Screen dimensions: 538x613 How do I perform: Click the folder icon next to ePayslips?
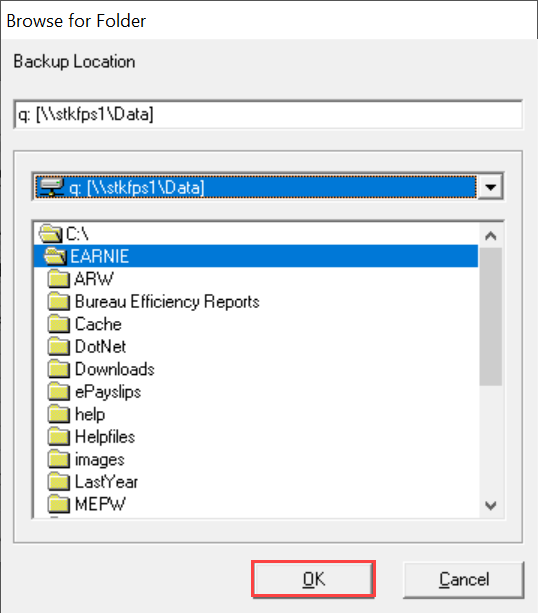point(59,391)
